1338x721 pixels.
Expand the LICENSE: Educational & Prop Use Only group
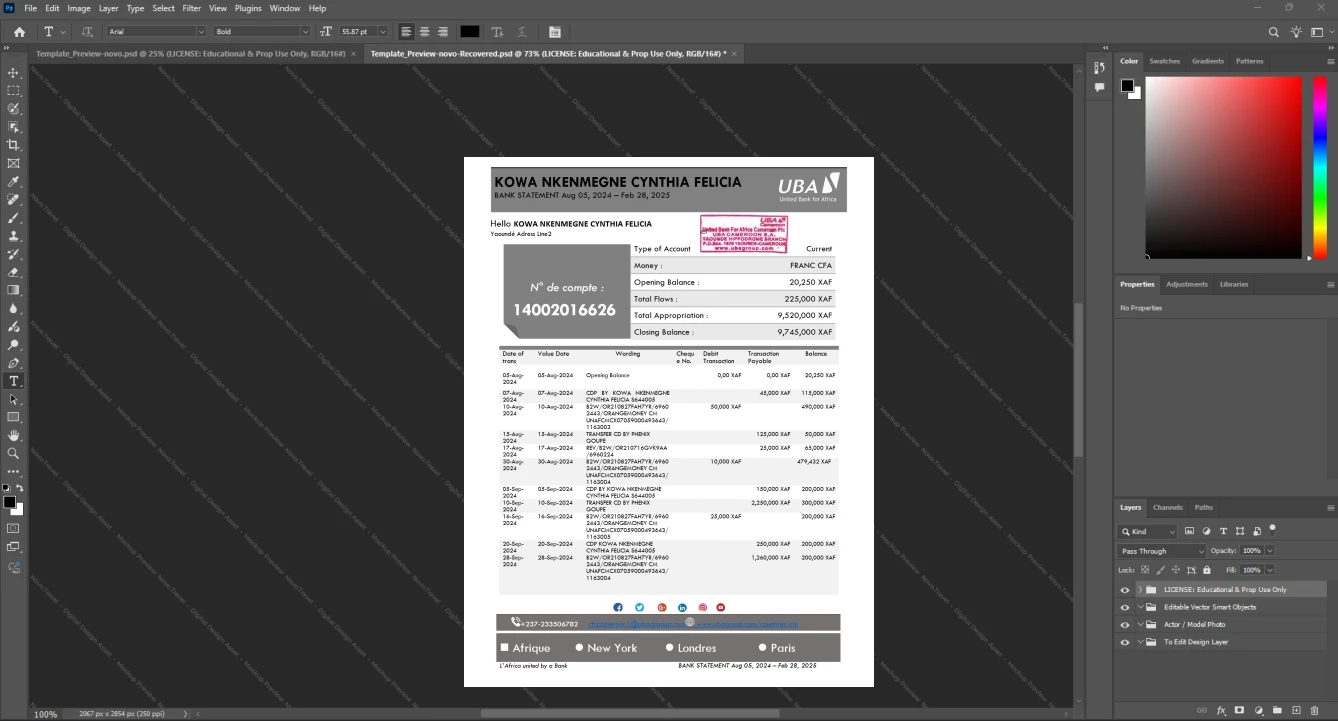[1140, 590]
